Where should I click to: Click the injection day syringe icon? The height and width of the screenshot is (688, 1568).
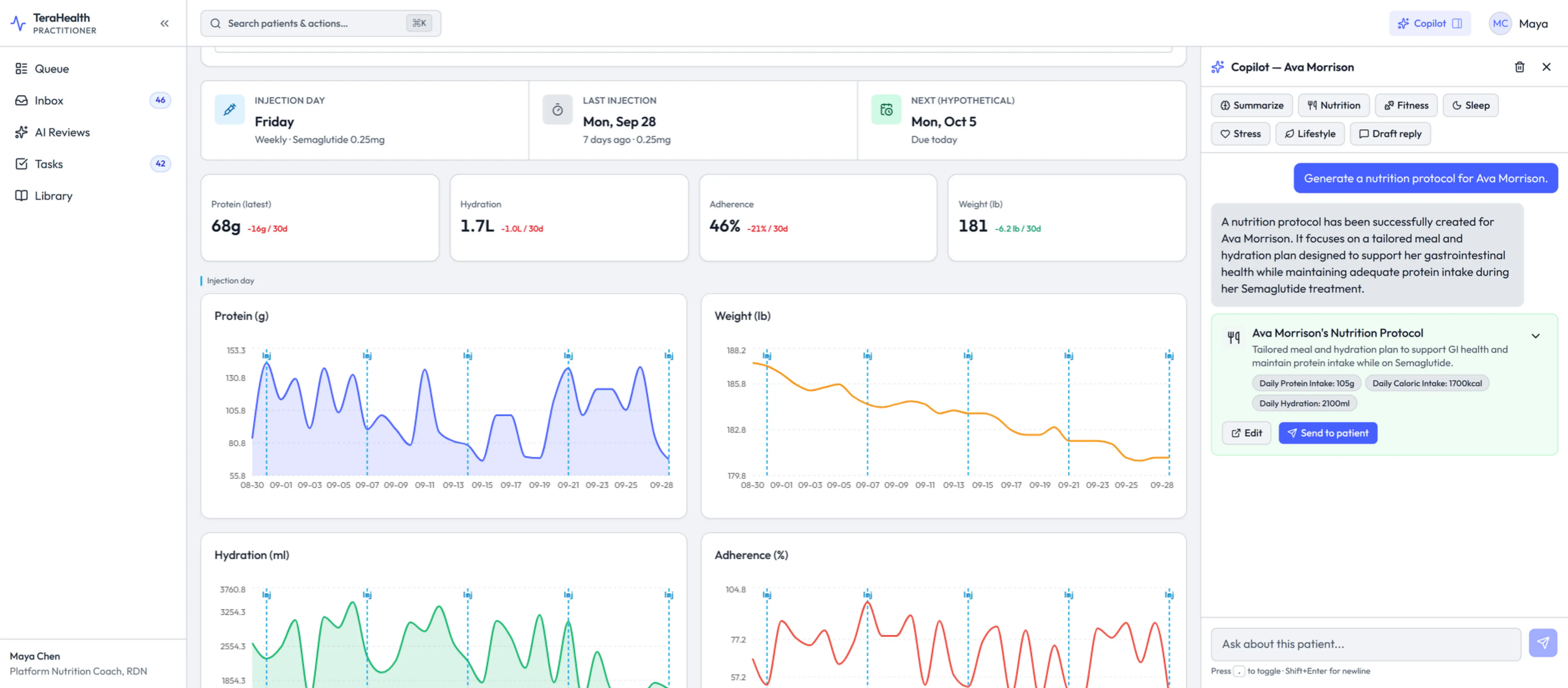click(229, 110)
